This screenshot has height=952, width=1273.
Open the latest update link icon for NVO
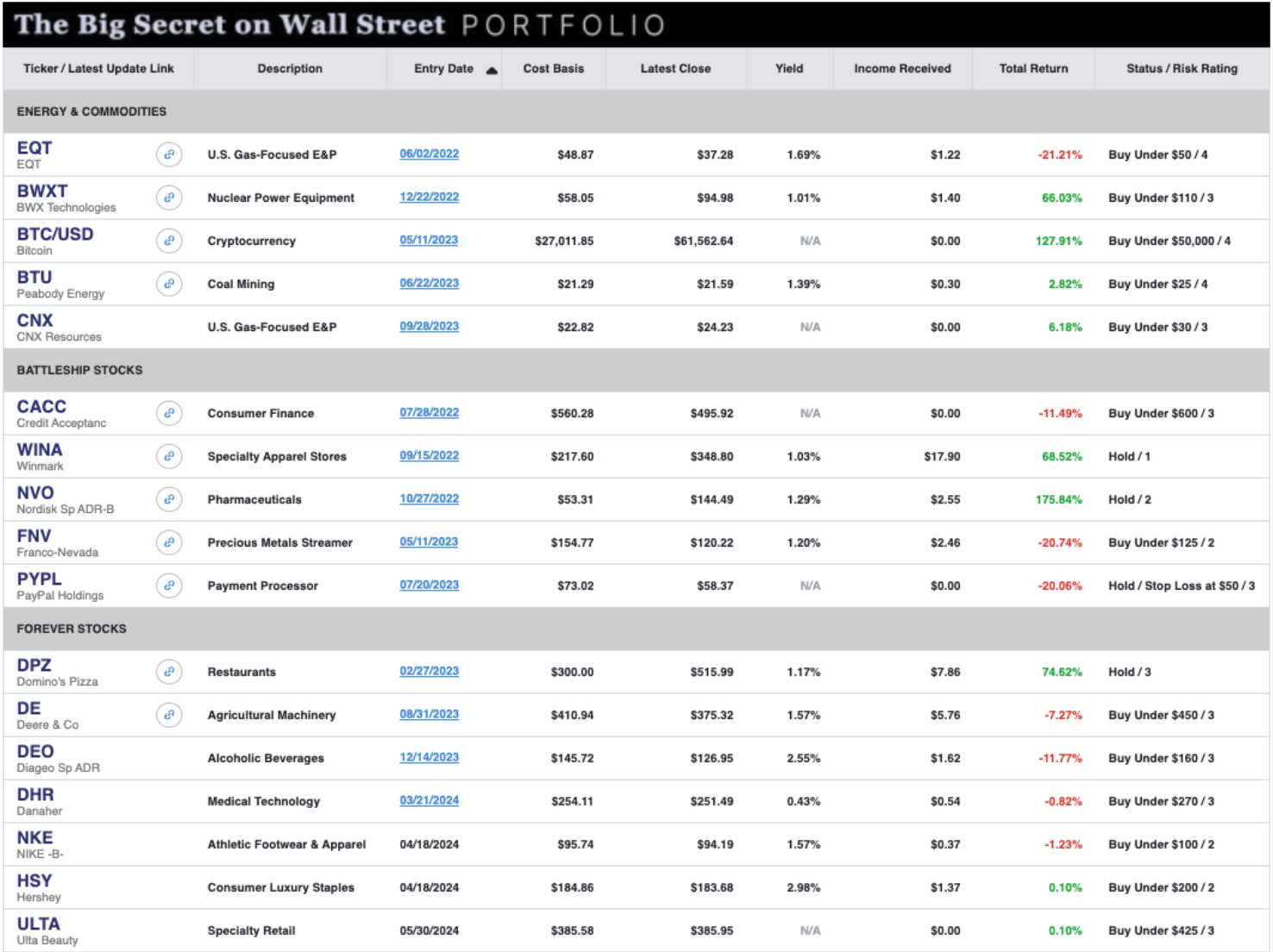click(169, 499)
